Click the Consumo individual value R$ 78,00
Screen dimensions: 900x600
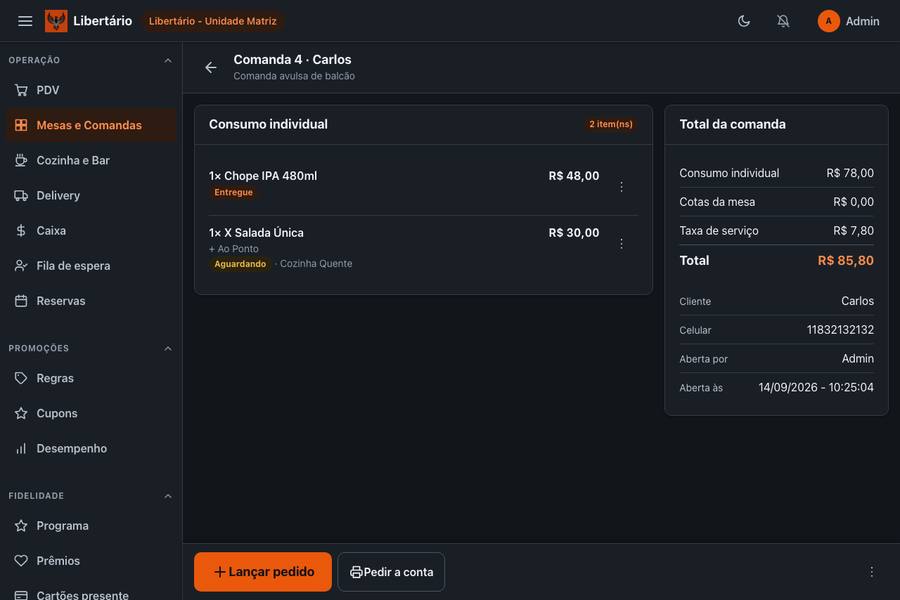coord(850,173)
